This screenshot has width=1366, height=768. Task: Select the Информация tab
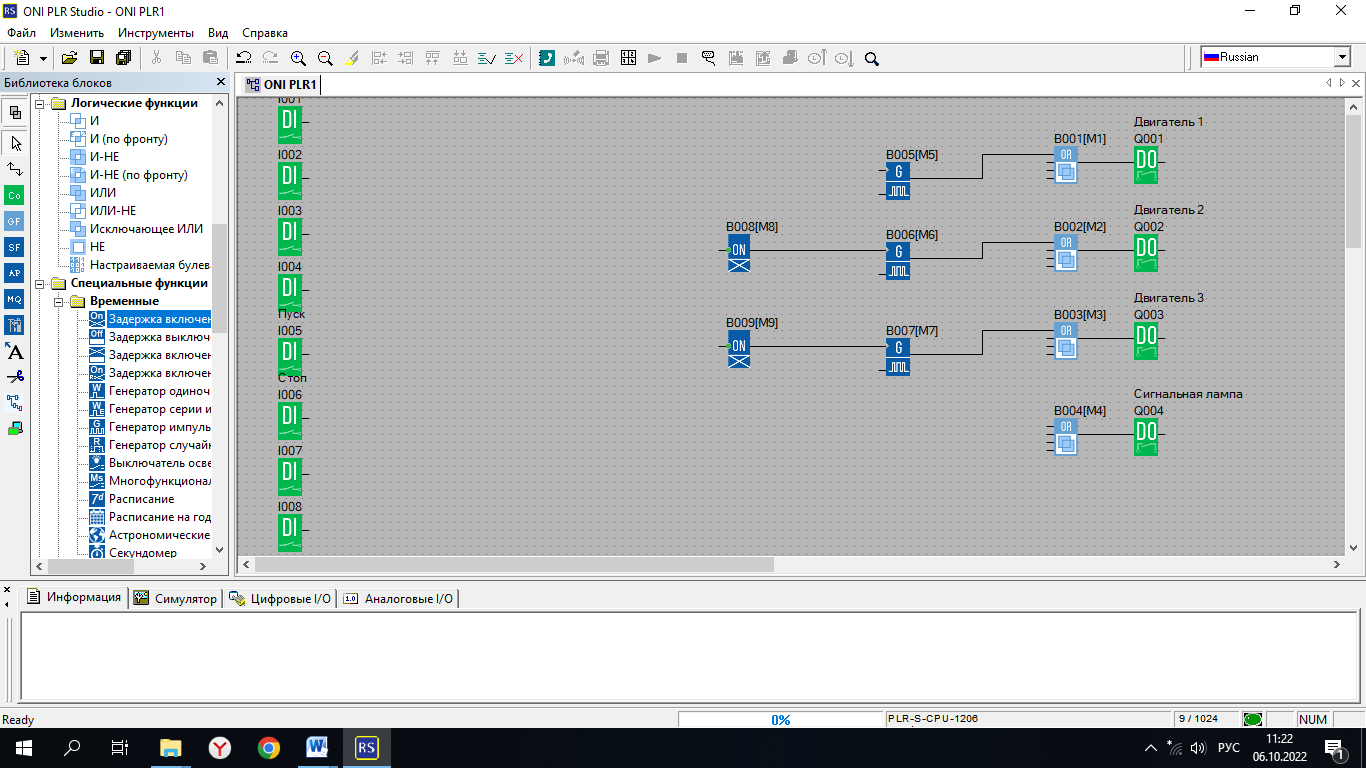click(x=74, y=597)
